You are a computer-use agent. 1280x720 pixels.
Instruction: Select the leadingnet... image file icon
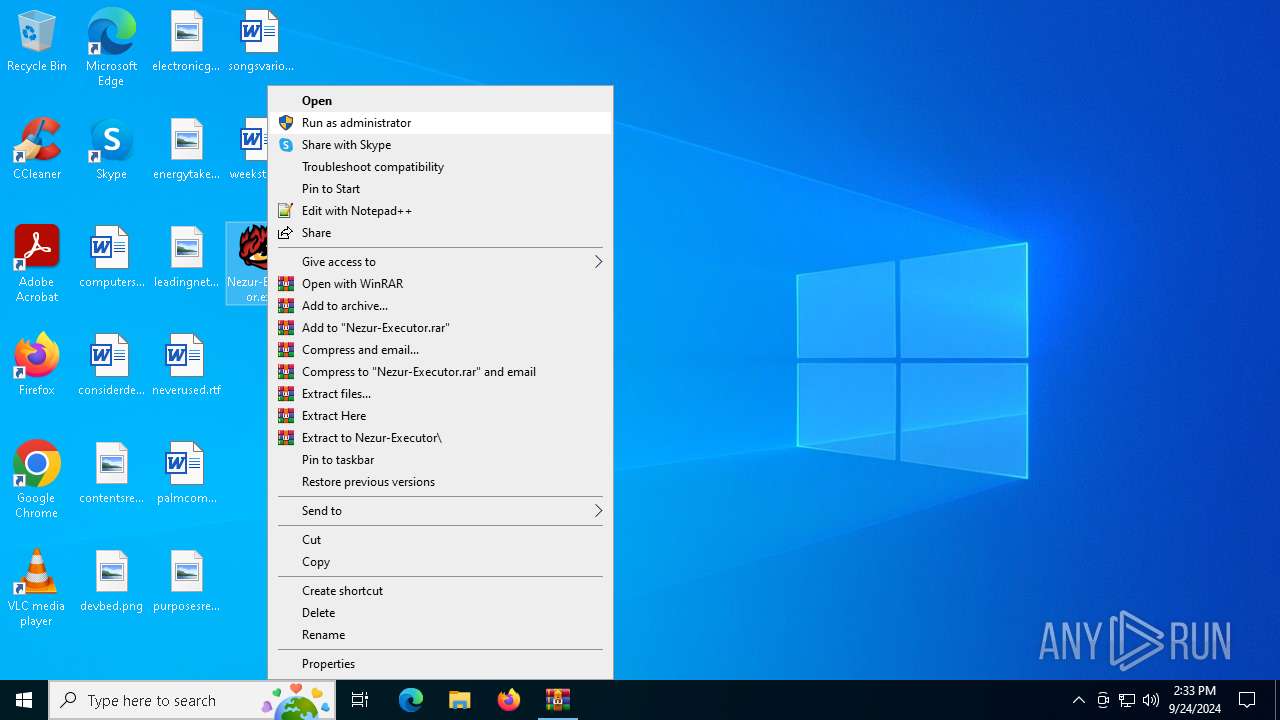click(186, 258)
